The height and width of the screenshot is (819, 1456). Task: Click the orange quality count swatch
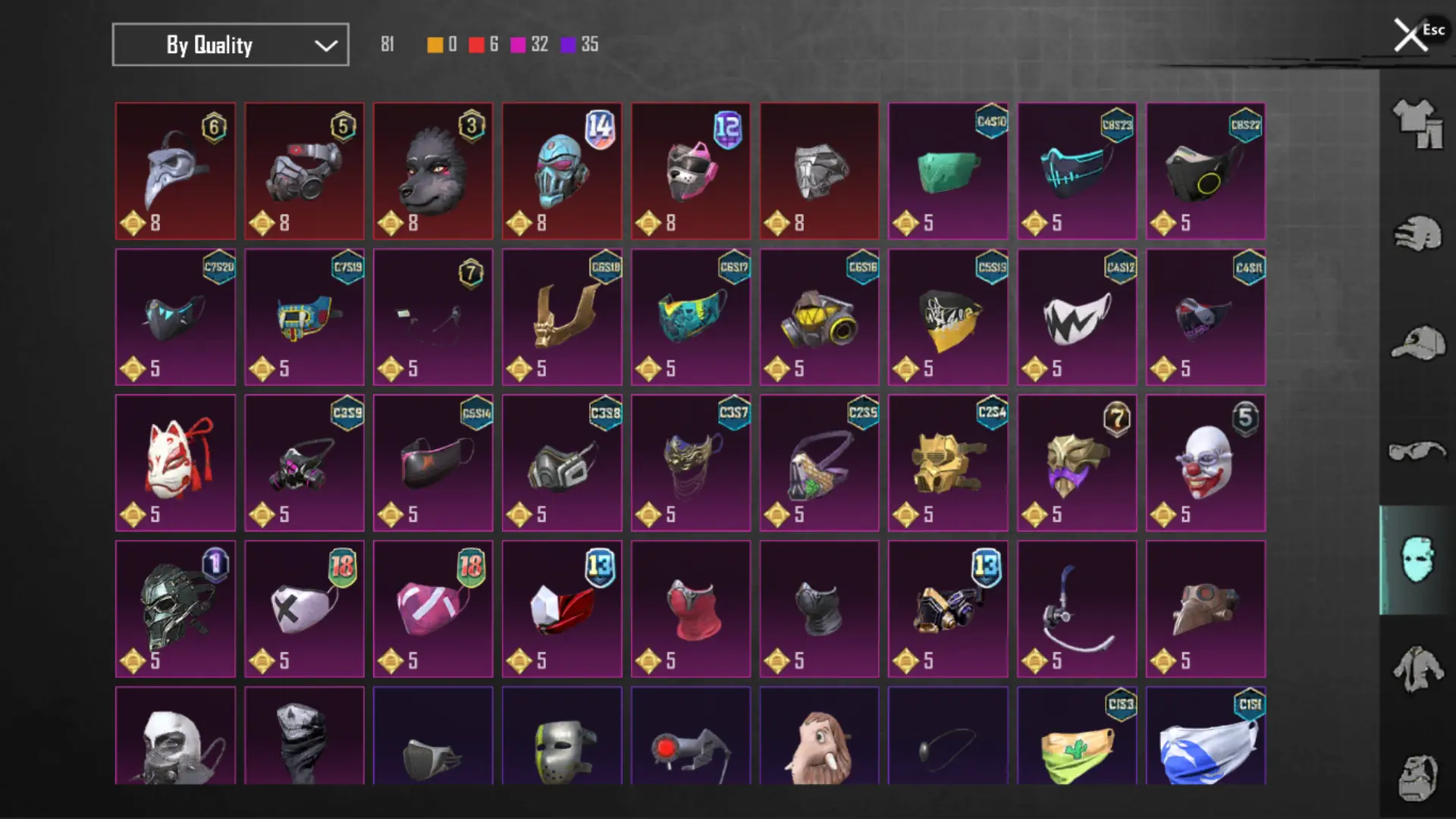(435, 45)
